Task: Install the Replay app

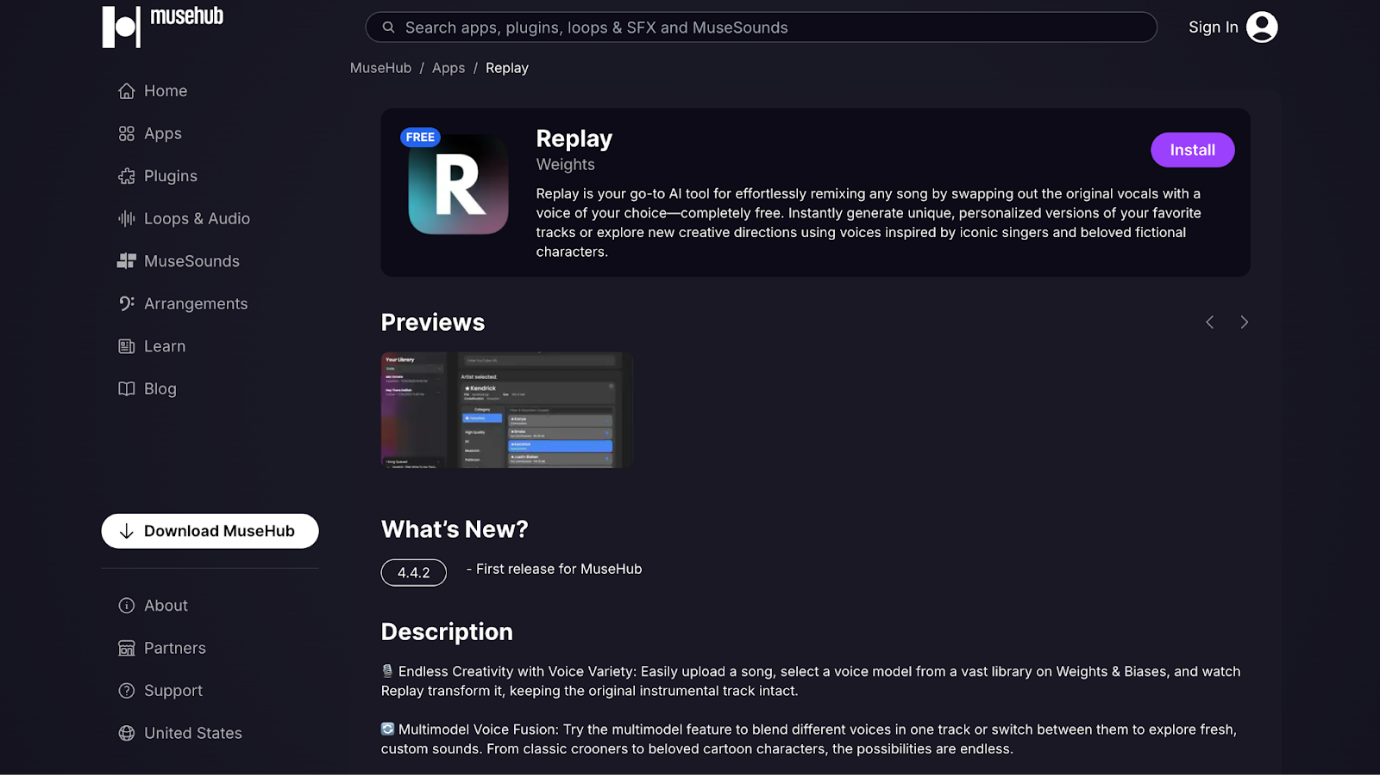Action: pos(1192,150)
